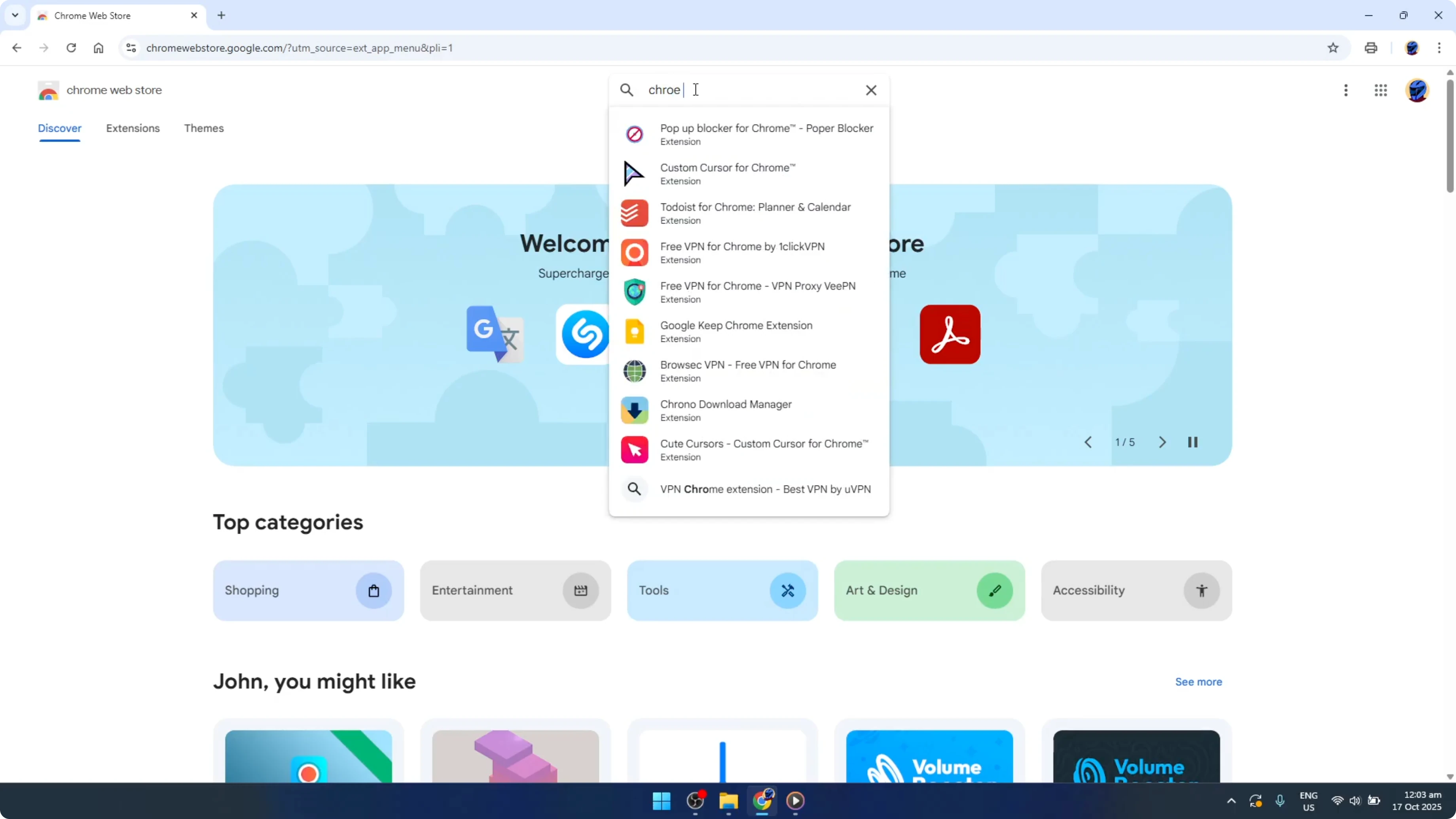This screenshot has height=819, width=1456.
Task: Switch to the Extensions tab
Action: pyautogui.click(x=133, y=128)
